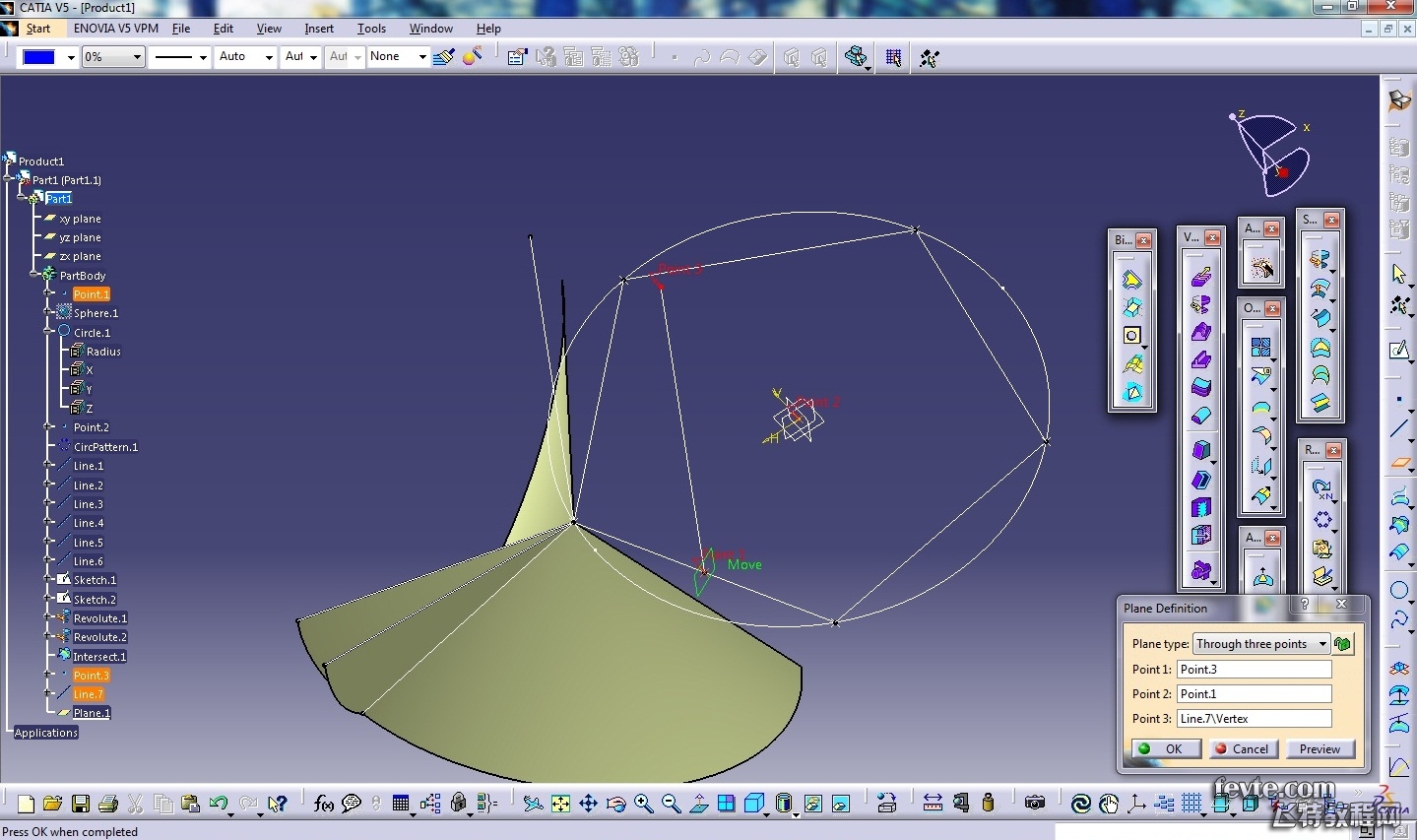Open the Start menu
Viewport: 1417px width, 840px height.
click(38, 29)
